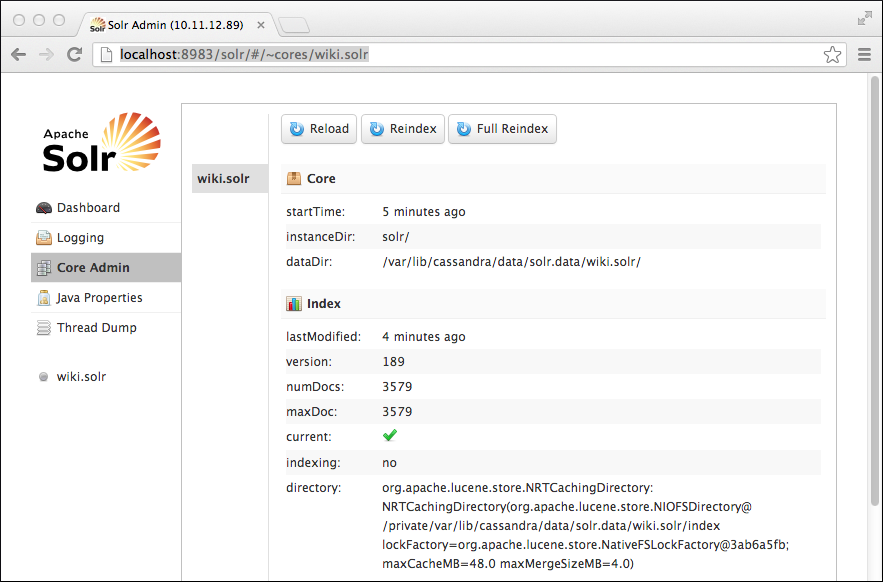Select Core Admin in the sidebar

point(93,268)
